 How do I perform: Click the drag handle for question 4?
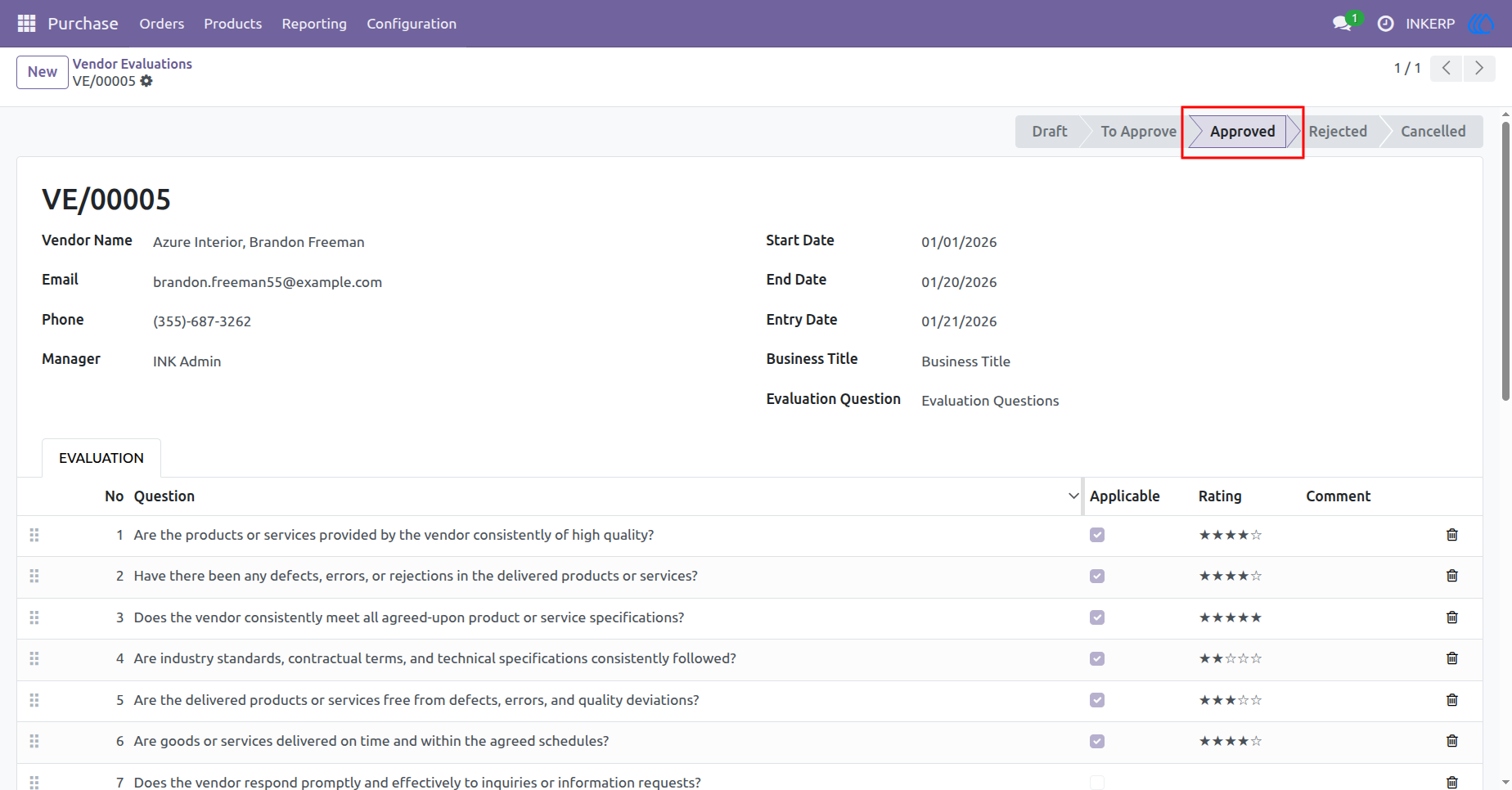34,658
